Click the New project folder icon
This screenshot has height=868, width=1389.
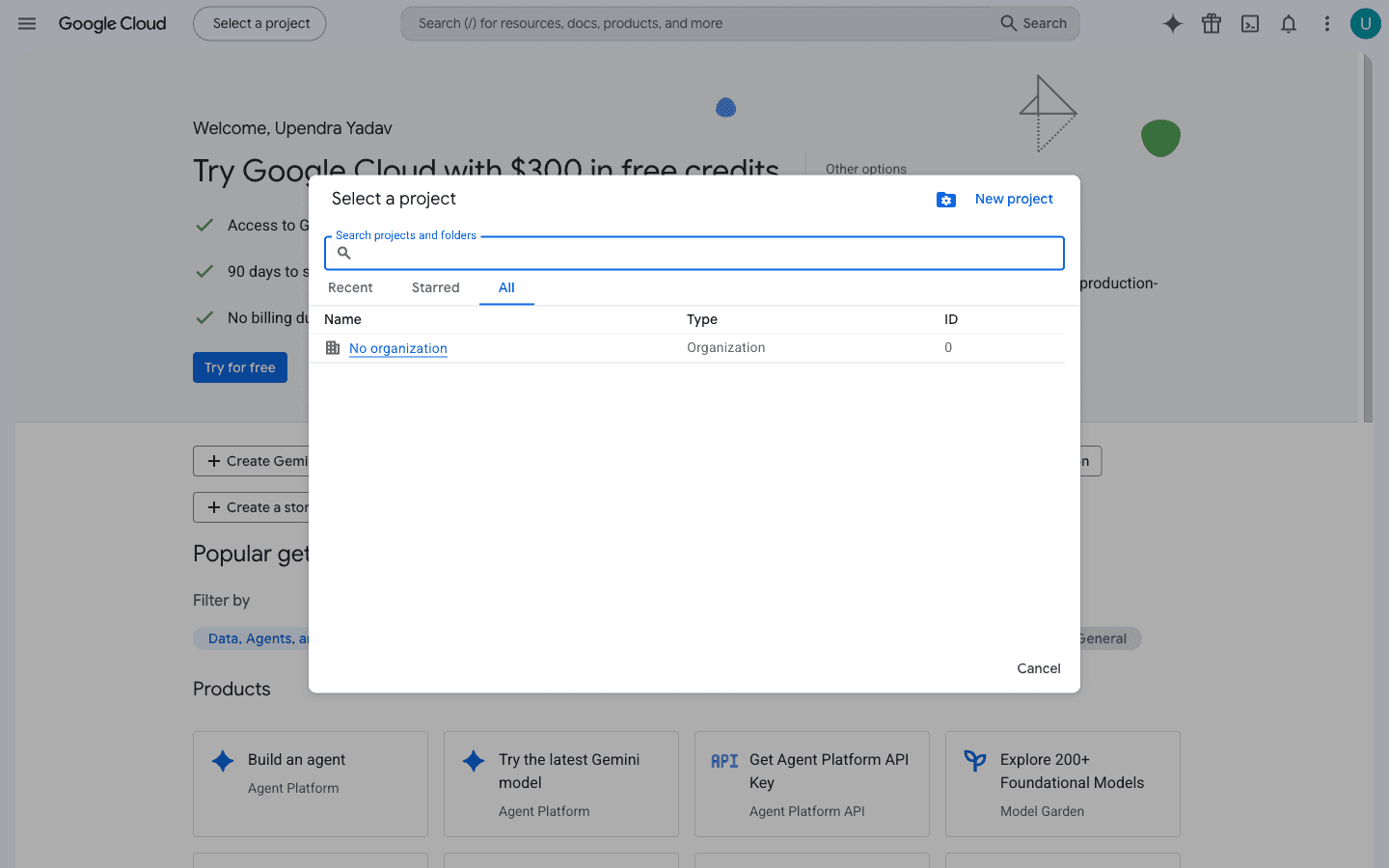click(946, 200)
